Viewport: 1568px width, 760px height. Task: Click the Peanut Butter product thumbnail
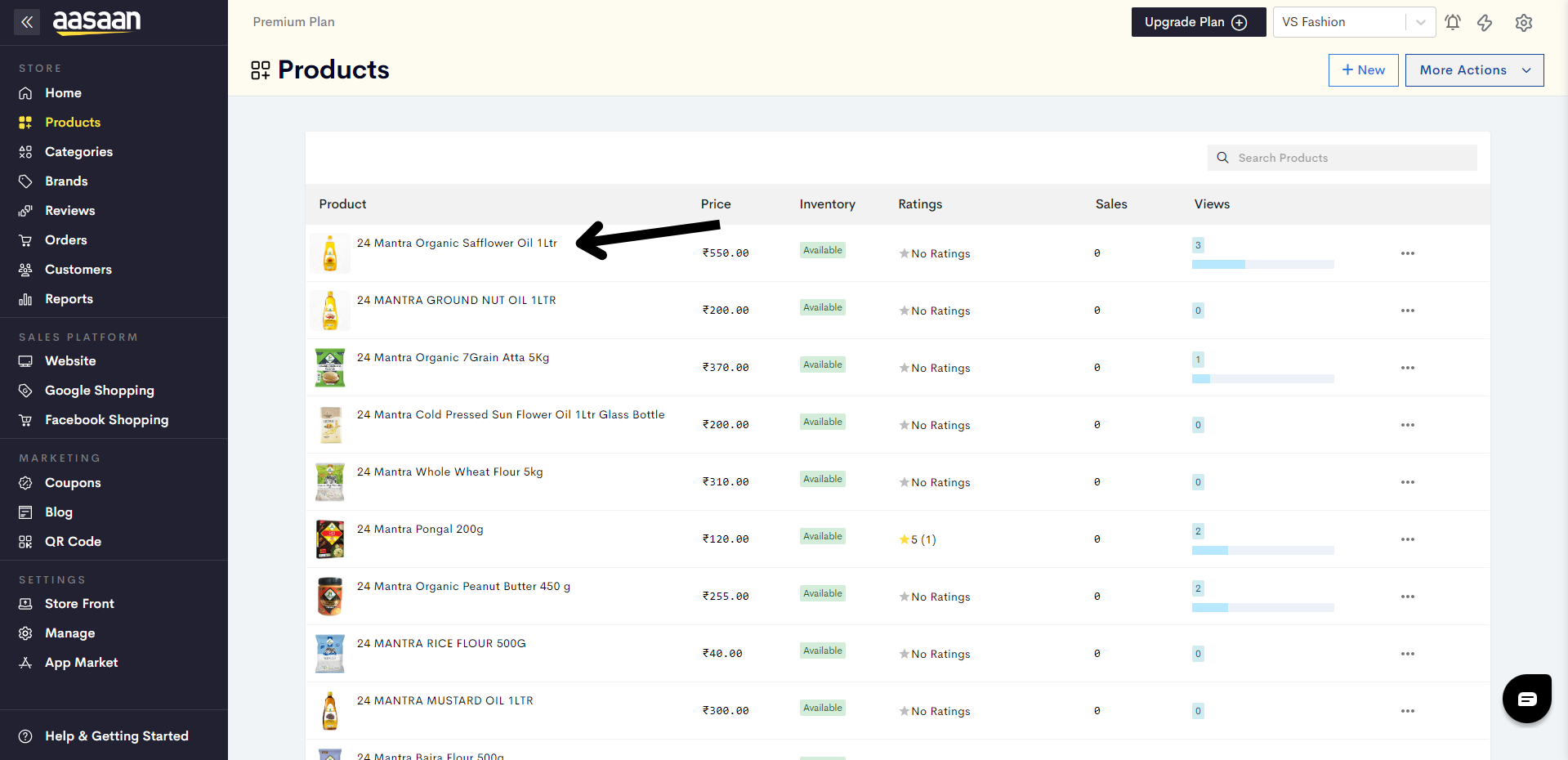point(330,597)
